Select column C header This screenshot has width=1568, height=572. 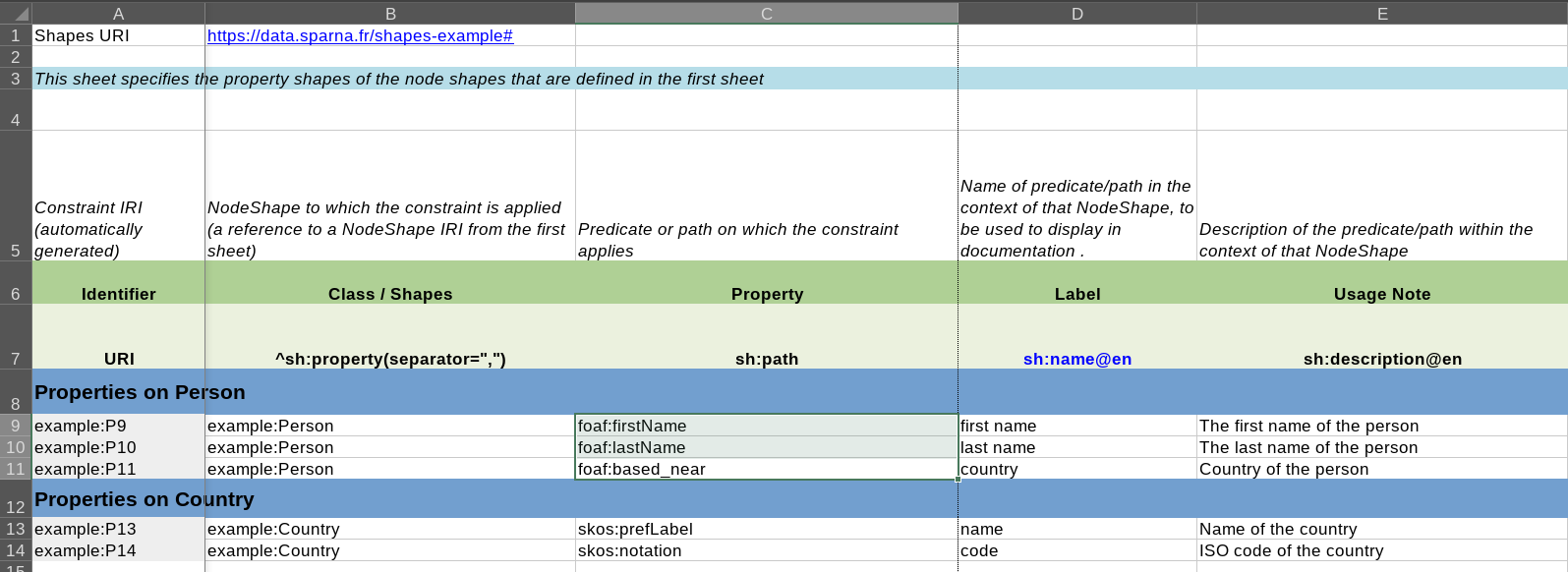[767, 13]
